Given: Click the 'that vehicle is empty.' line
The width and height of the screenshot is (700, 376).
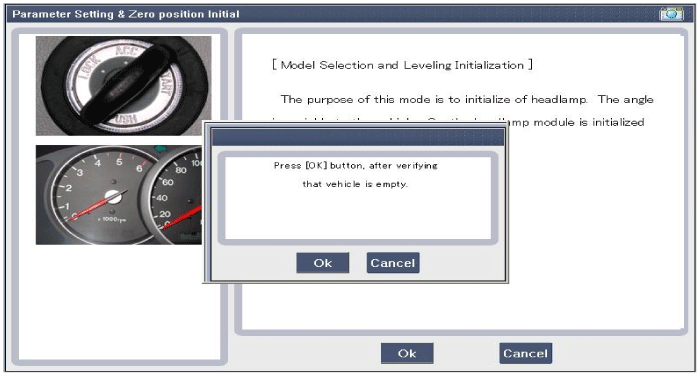Looking at the screenshot, I should pos(355,184).
